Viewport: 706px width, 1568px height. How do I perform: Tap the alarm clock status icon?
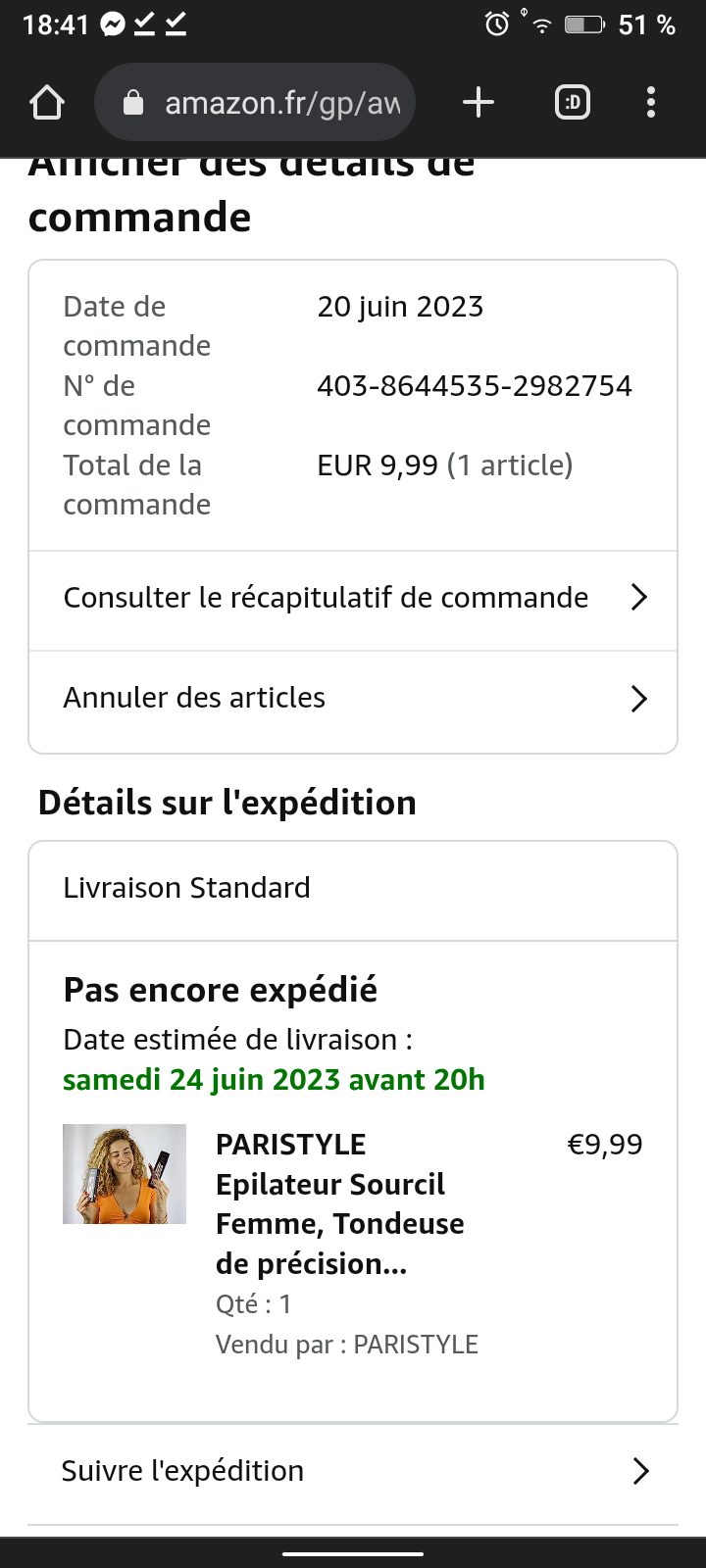coord(497,24)
